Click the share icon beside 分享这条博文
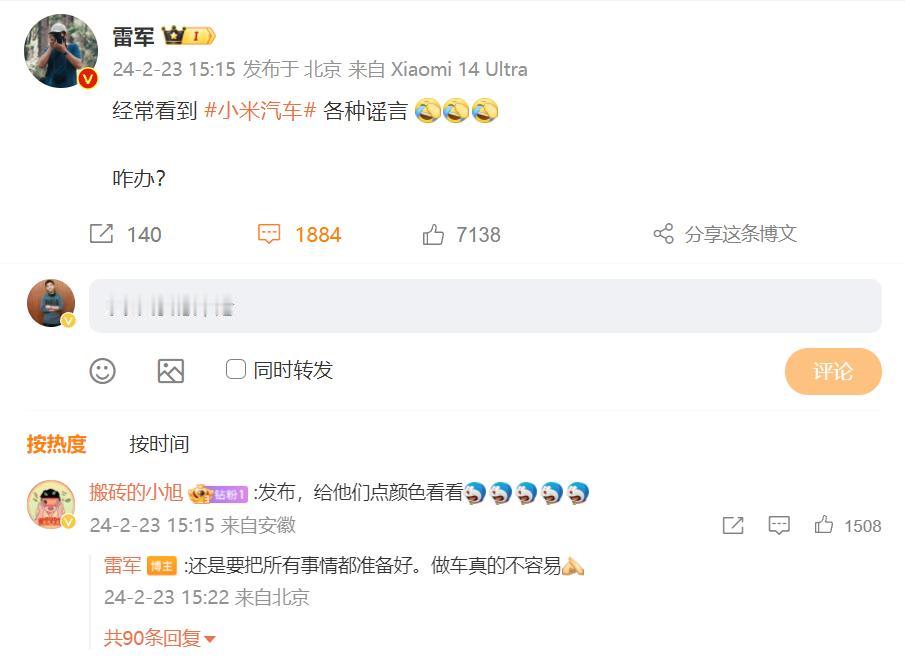This screenshot has width=905, height=658. pos(663,234)
